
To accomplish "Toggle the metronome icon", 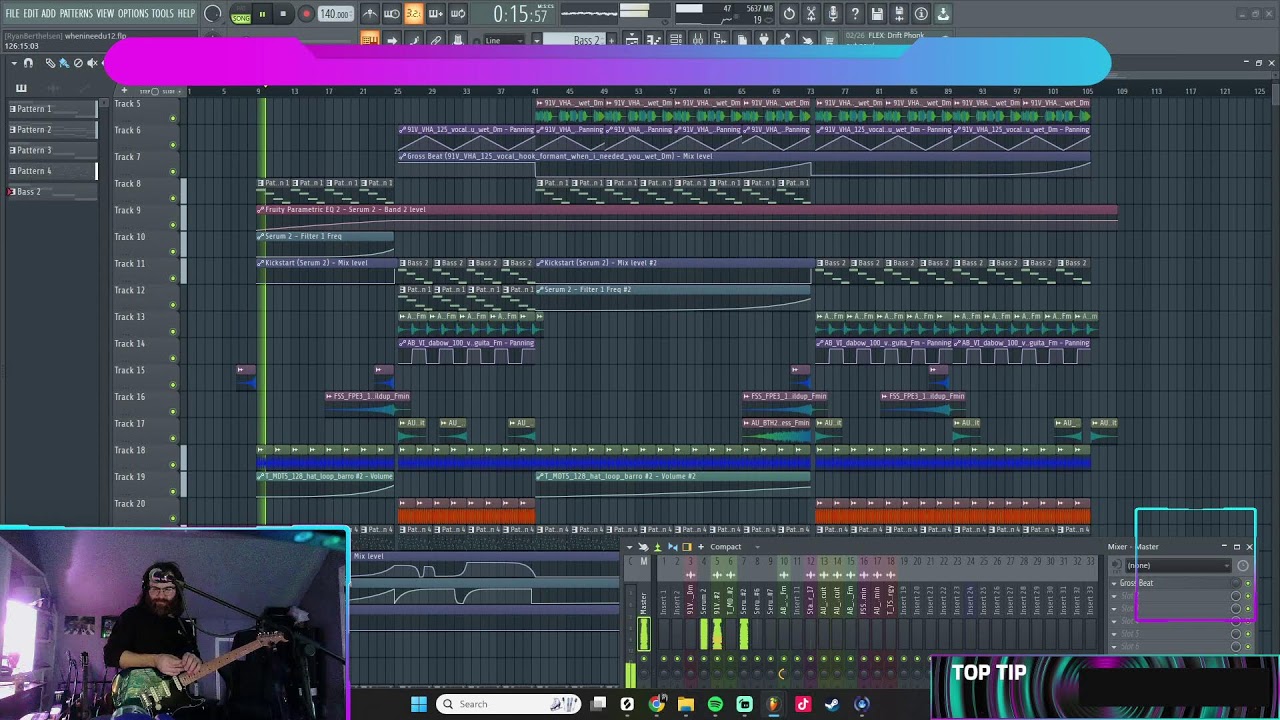I will (x=370, y=14).
